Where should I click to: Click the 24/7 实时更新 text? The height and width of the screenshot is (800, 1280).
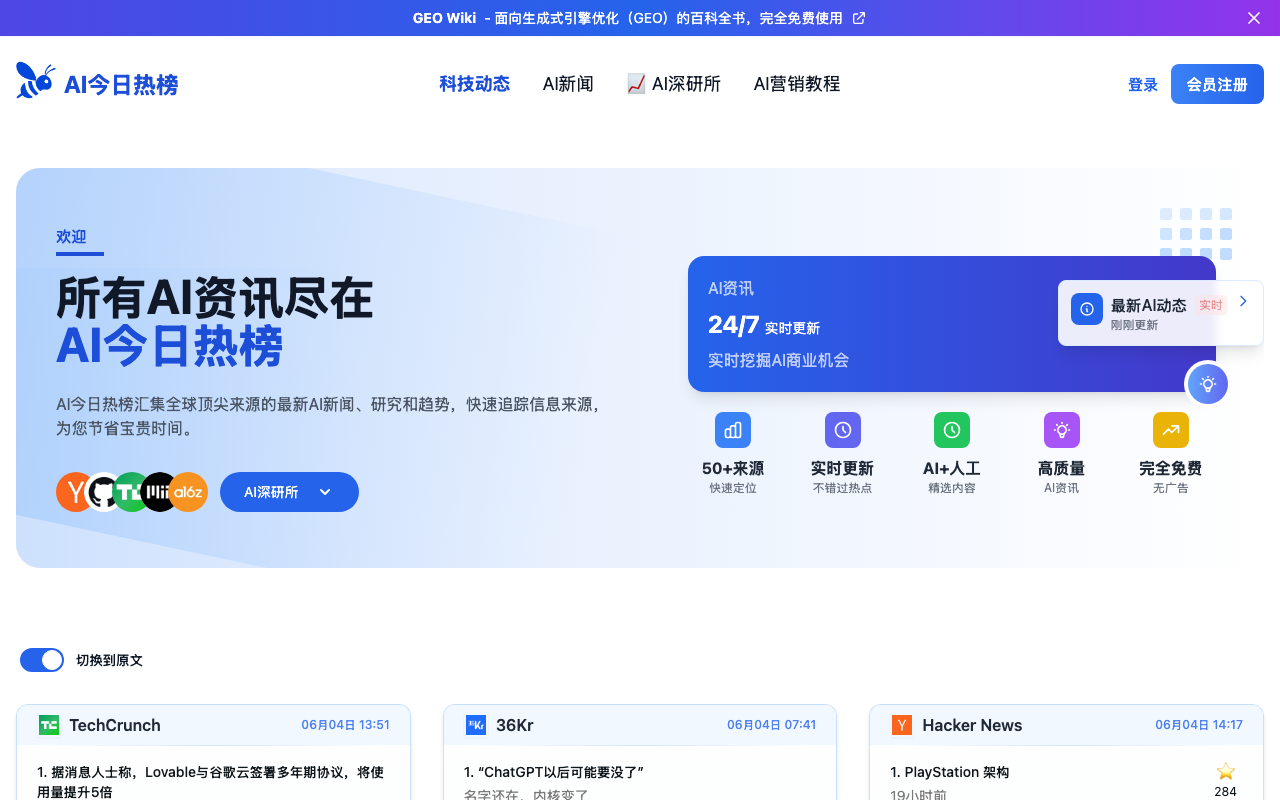tap(764, 325)
